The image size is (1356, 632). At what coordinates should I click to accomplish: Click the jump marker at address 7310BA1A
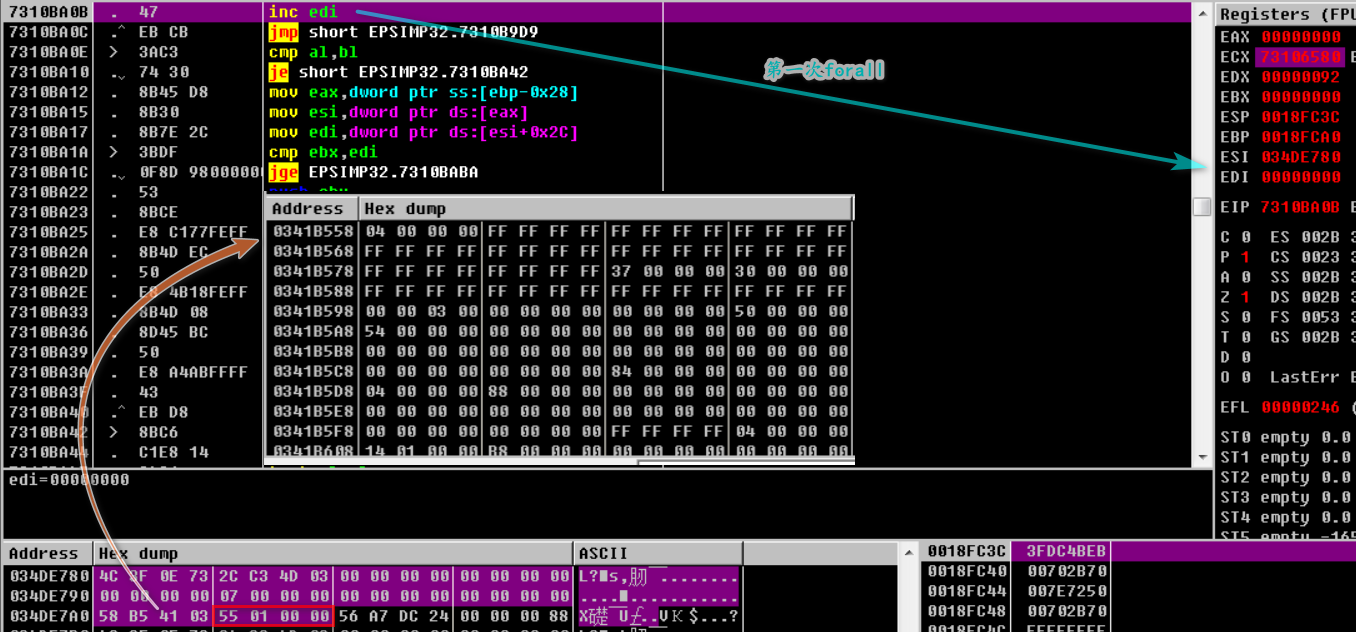click(x=114, y=152)
